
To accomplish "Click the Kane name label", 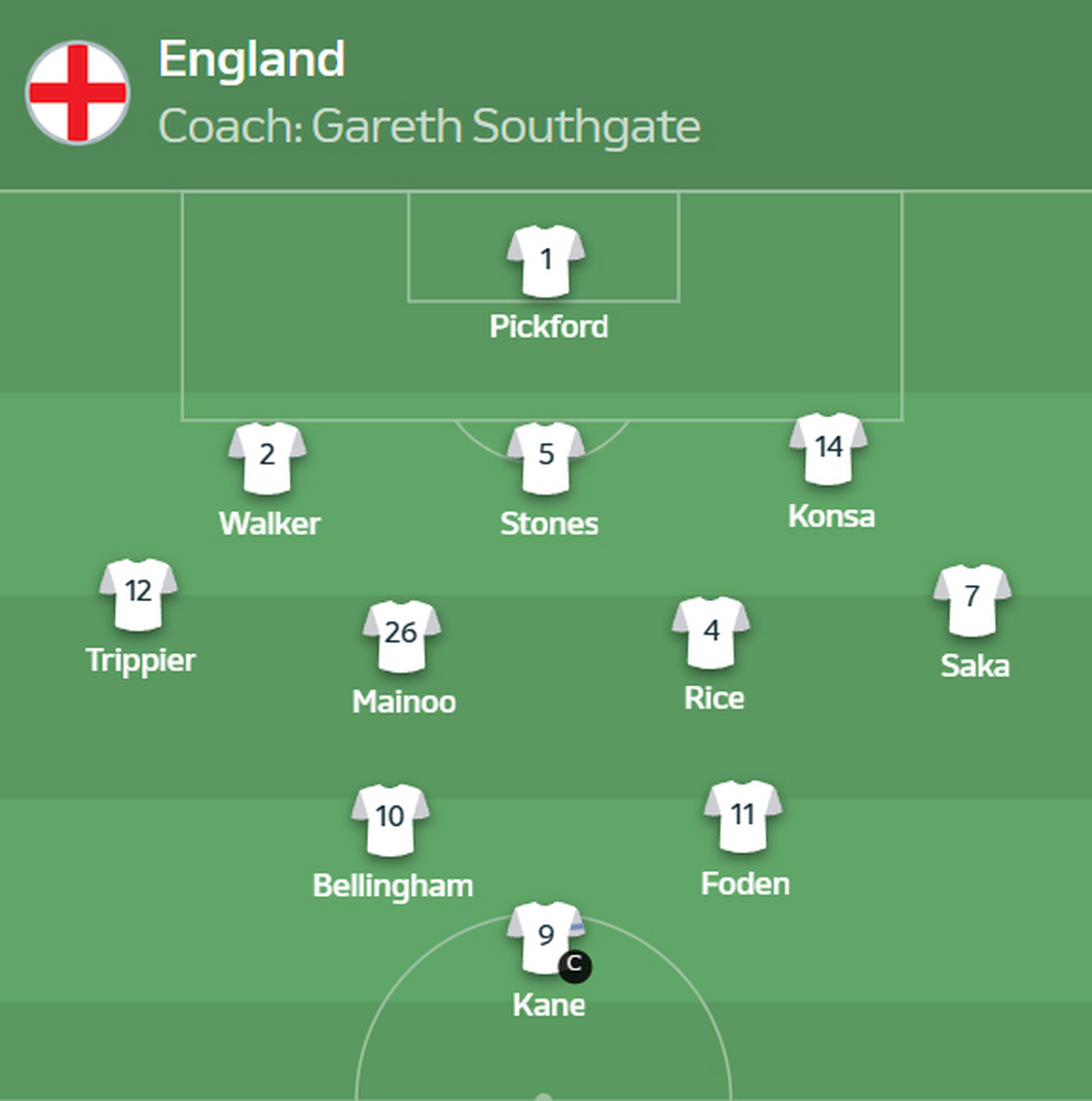I will pyautogui.click(x=549, y=1005).
